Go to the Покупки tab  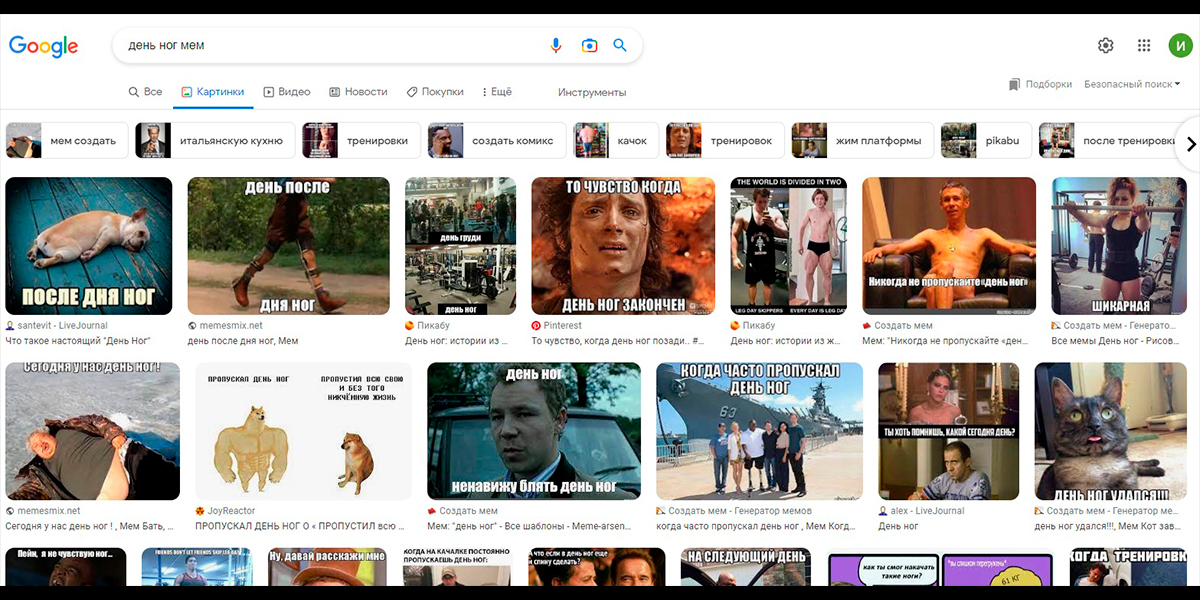point(435,92)
